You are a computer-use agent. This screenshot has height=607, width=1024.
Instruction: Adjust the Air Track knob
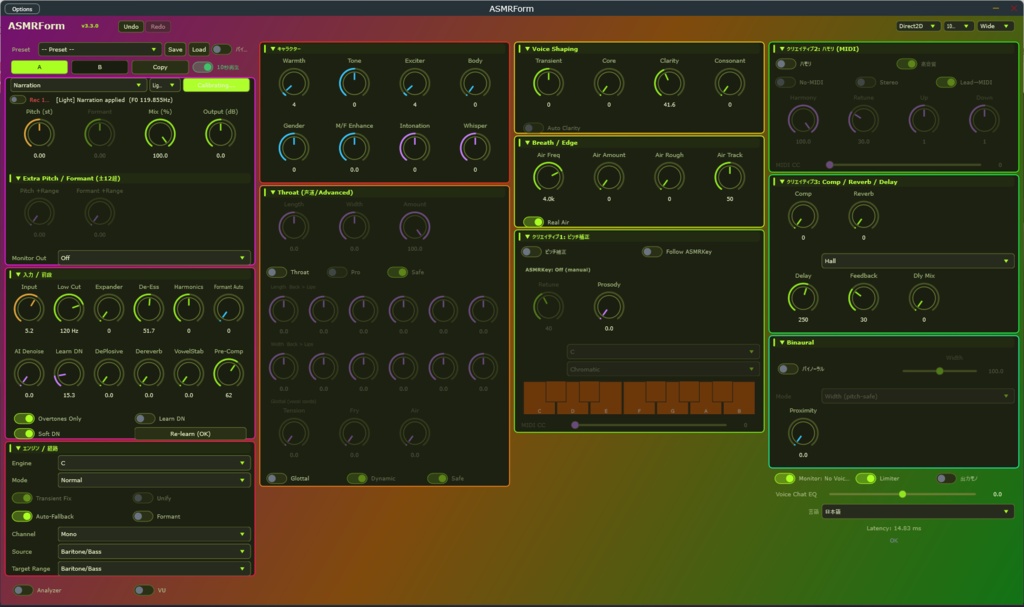(x=729, y=177)
